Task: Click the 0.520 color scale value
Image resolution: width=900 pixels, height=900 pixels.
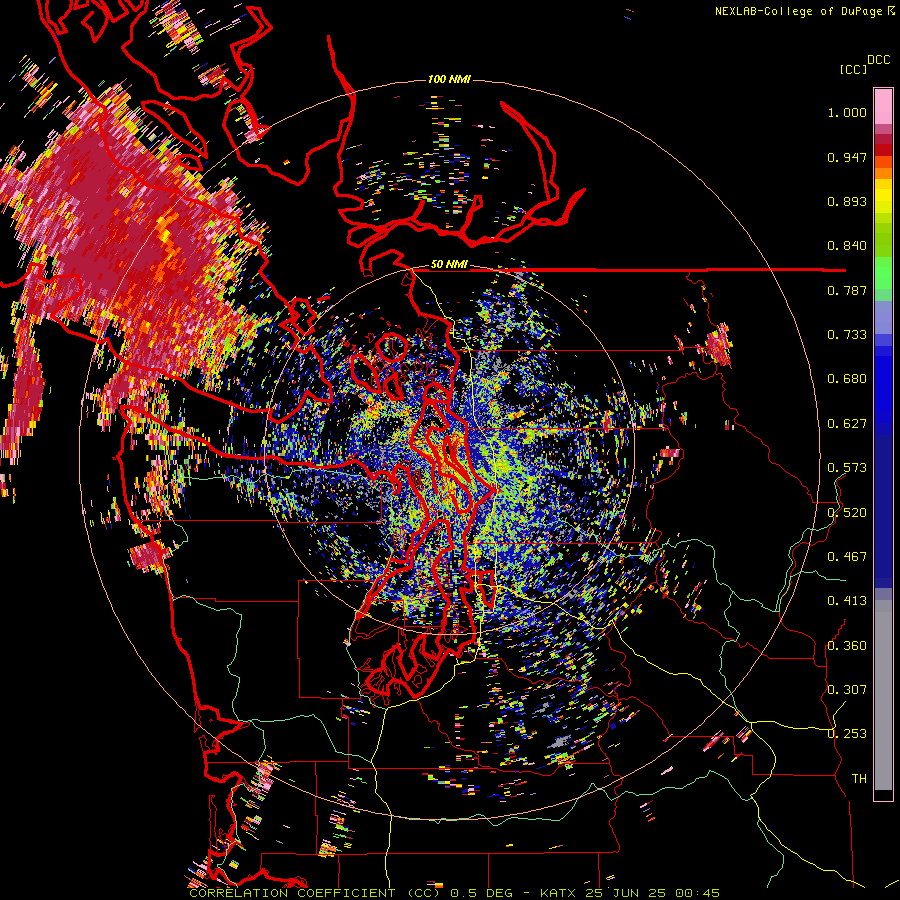Action: click(847, 513)
